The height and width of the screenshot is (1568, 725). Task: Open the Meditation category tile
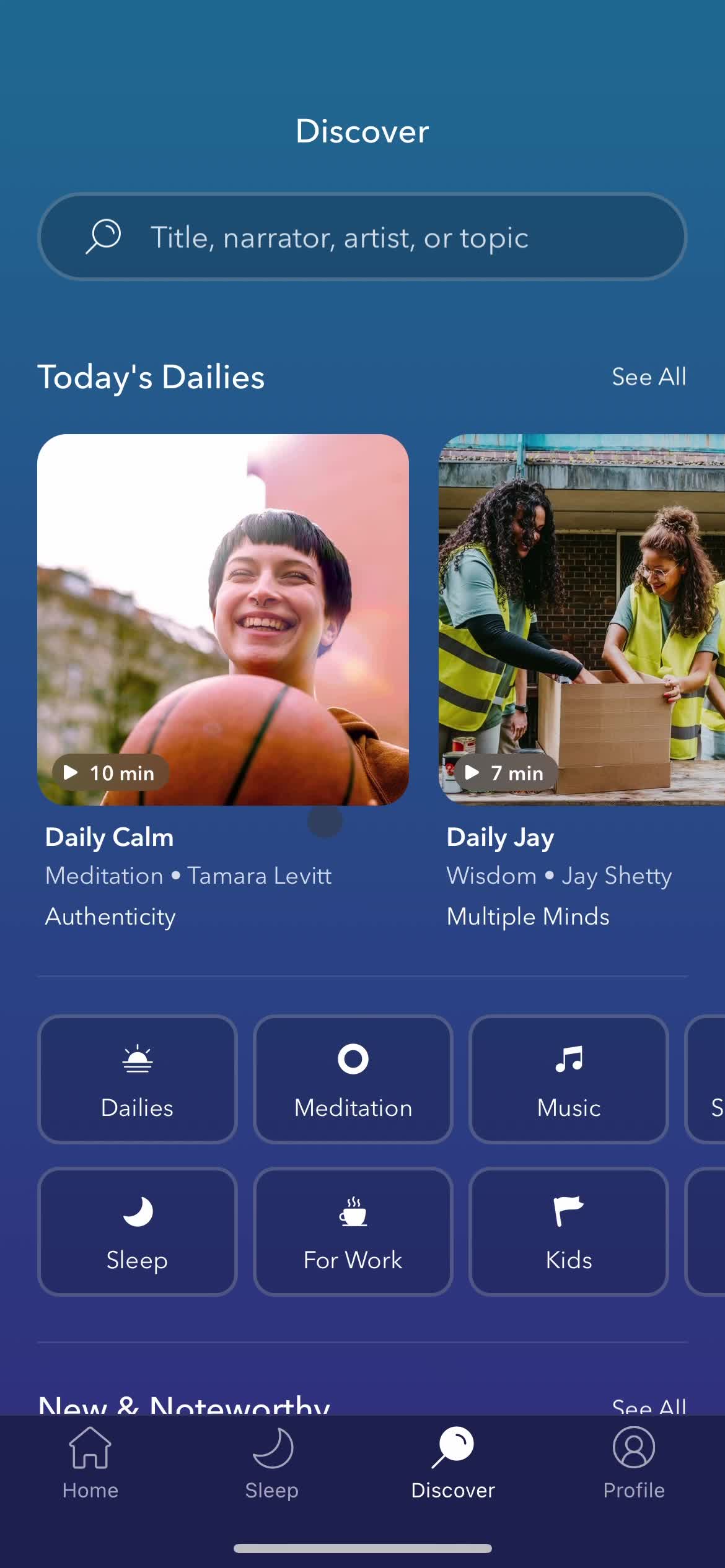point(353,1079)
